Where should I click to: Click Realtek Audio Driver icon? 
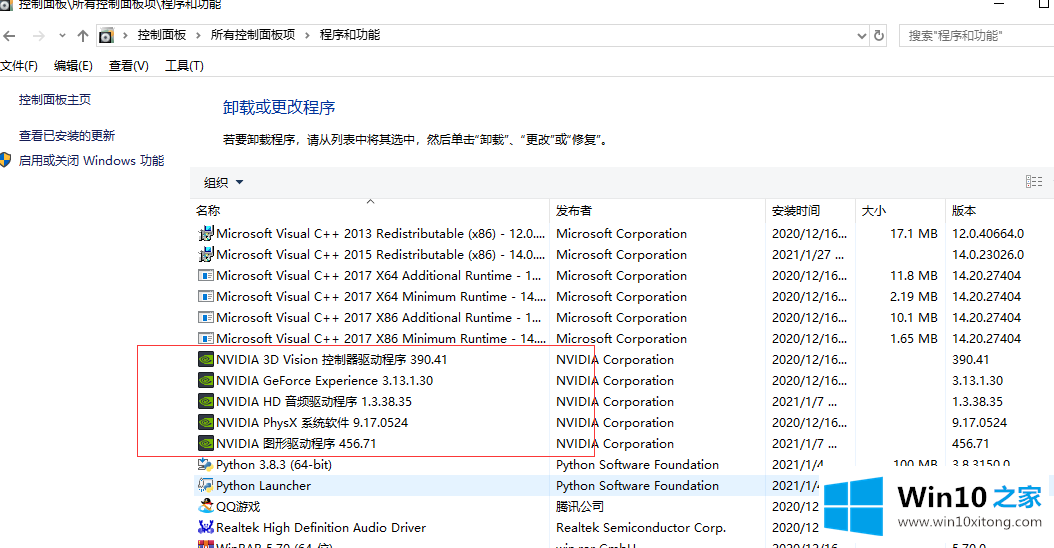click(206, 528)
